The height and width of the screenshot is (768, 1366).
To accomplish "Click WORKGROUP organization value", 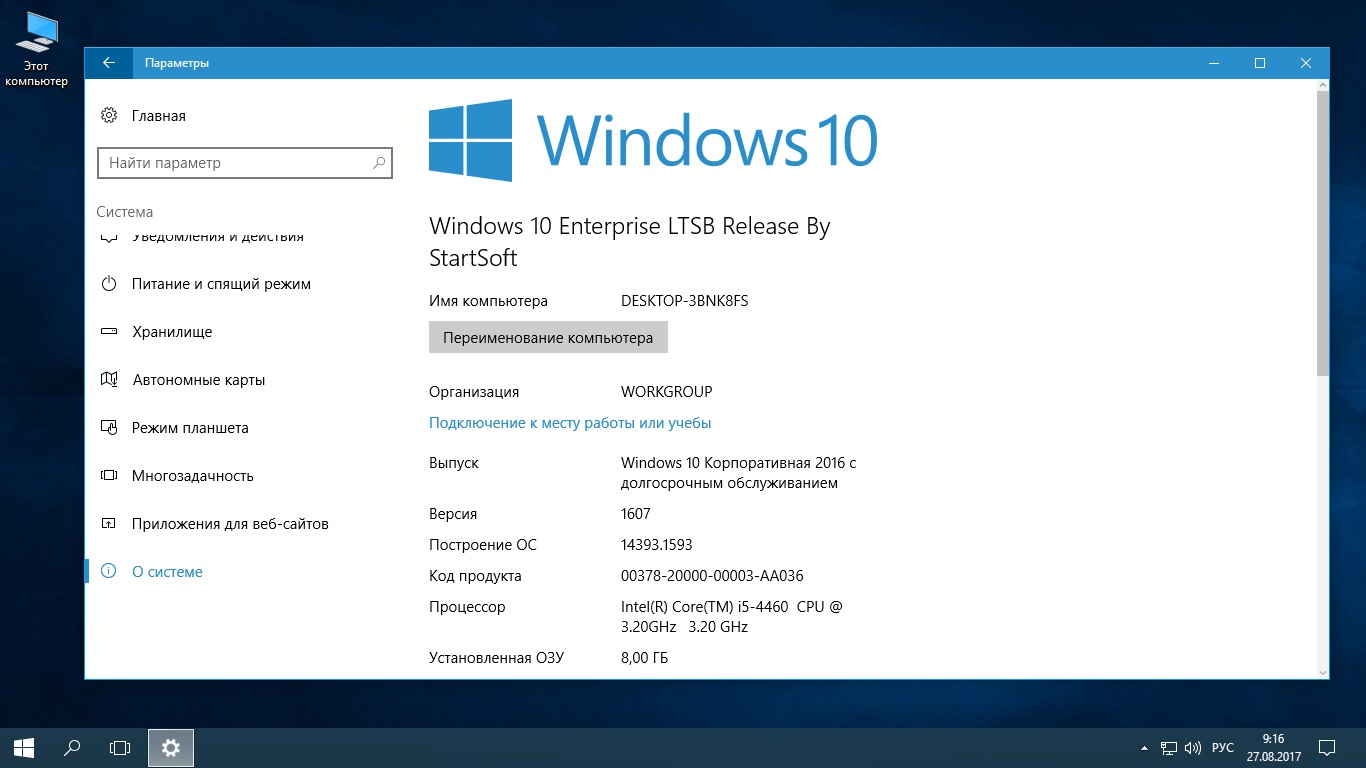I will click(x=667, y=392).
